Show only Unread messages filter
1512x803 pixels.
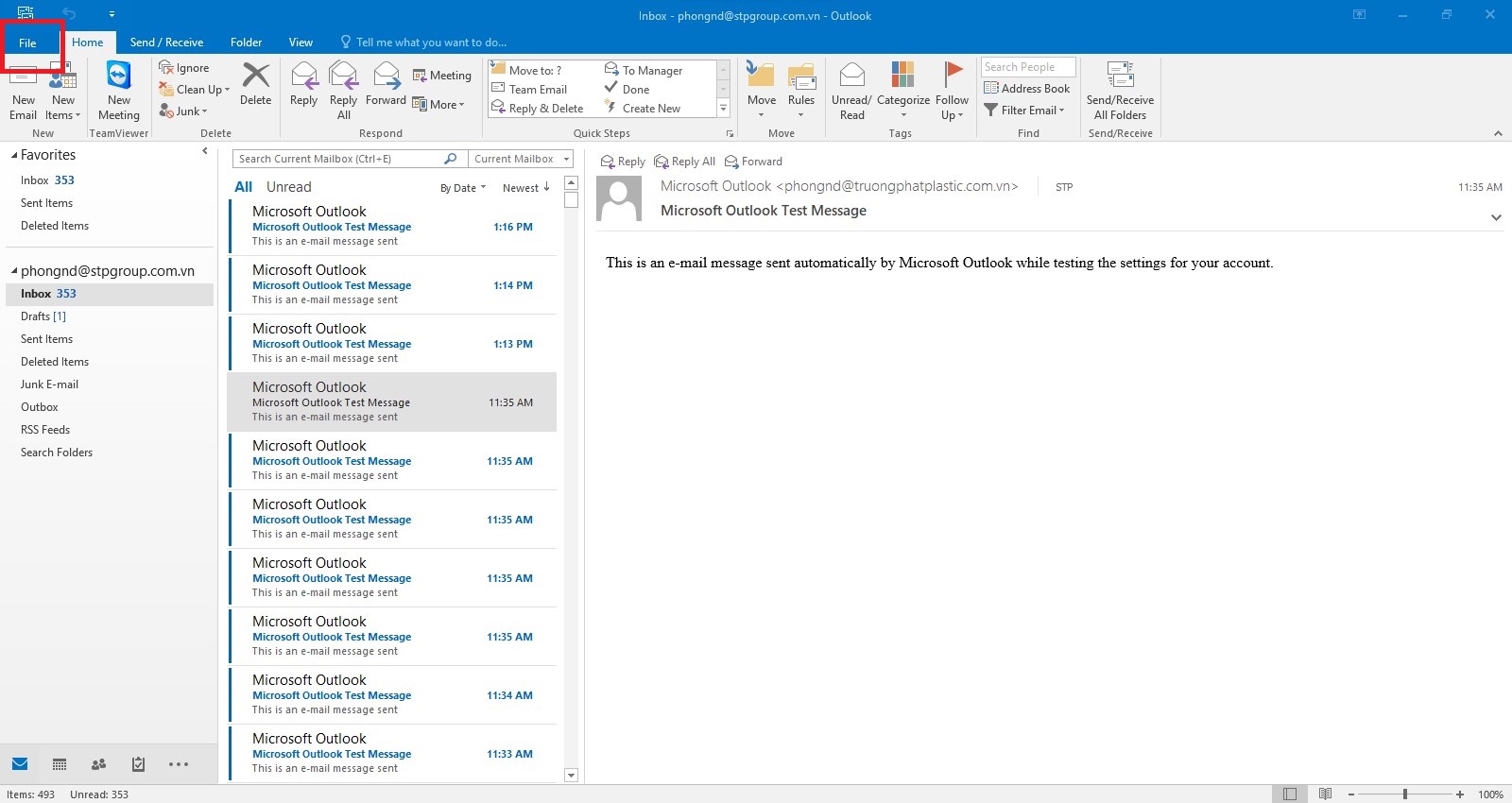(x=288, y=187)
